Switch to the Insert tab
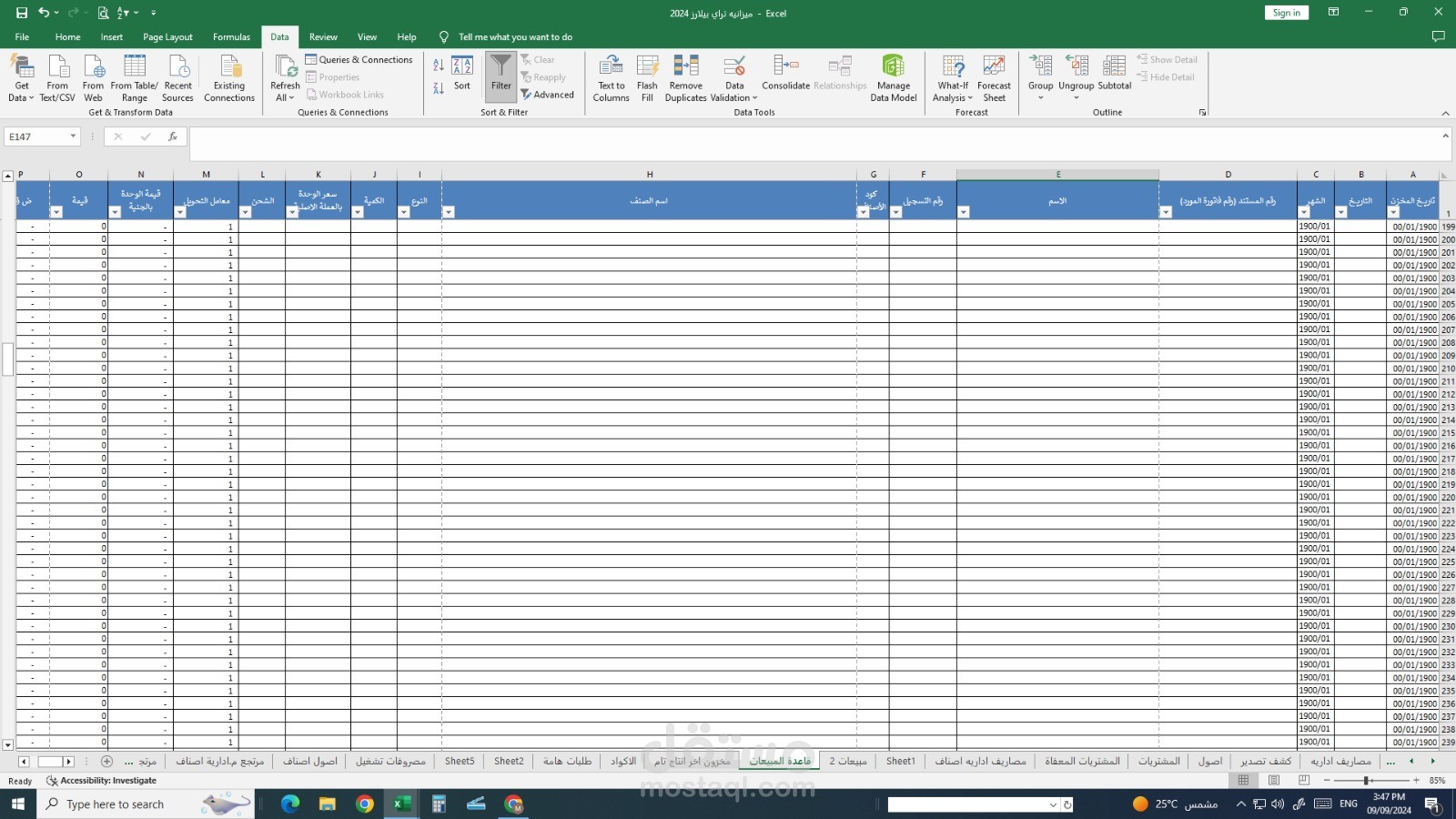1456x819 pixels. coord(112,37)
